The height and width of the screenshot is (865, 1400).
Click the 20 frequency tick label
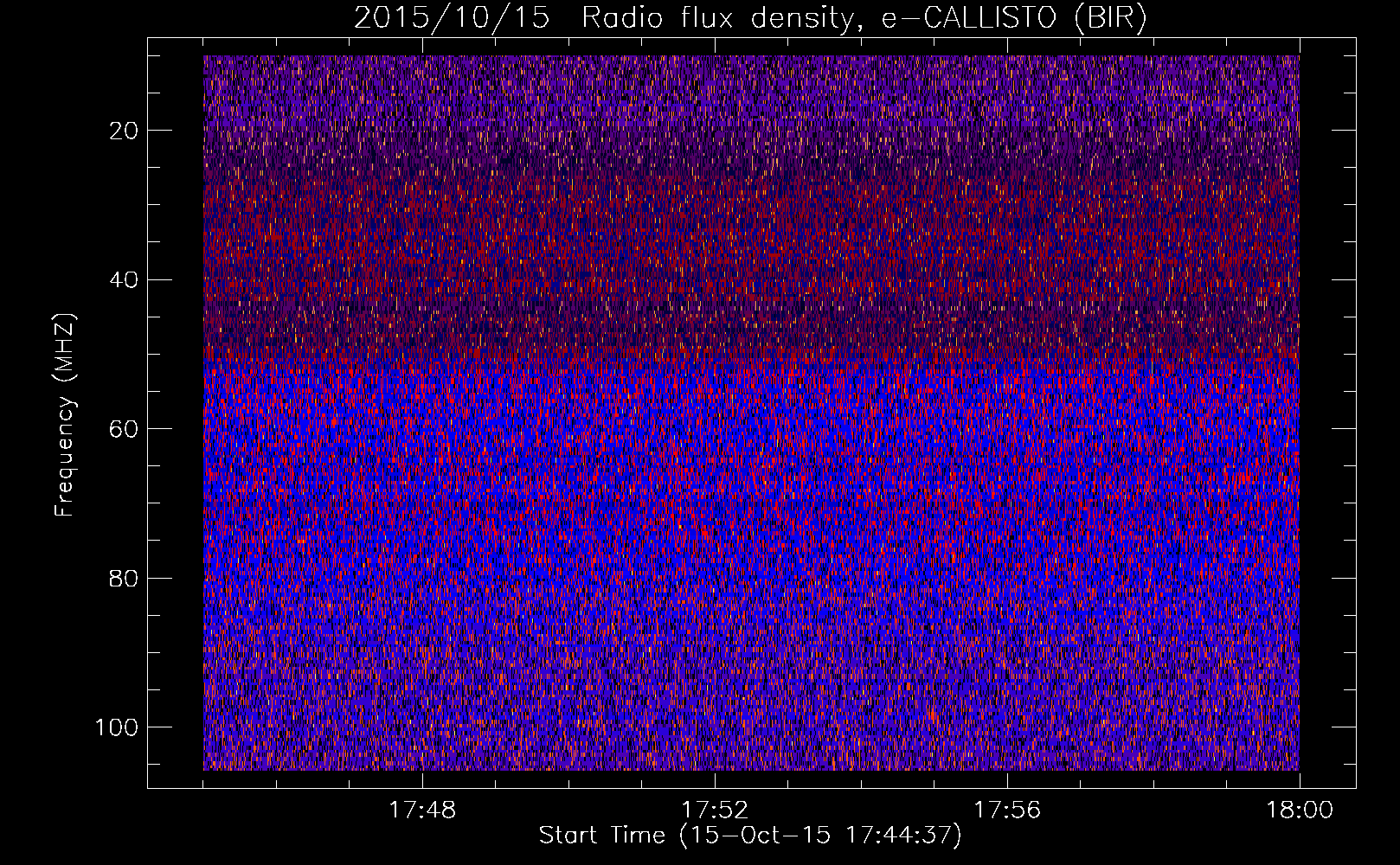tap(125, 131)
